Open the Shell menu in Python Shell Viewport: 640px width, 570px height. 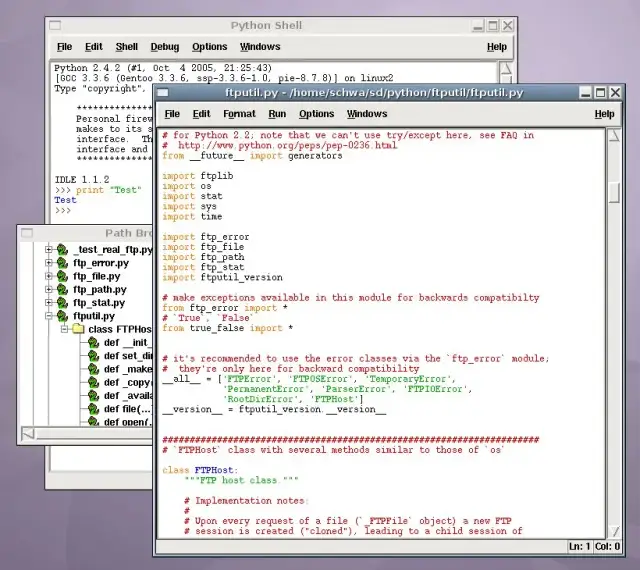coord(127,47)
